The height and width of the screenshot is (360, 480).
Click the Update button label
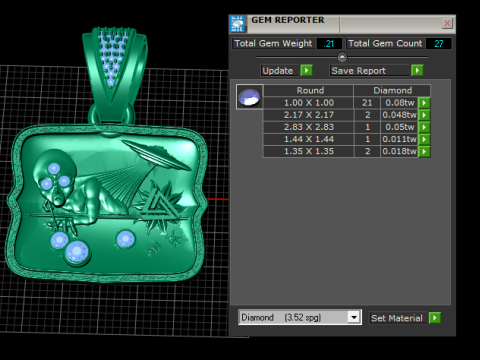[278, 71]
